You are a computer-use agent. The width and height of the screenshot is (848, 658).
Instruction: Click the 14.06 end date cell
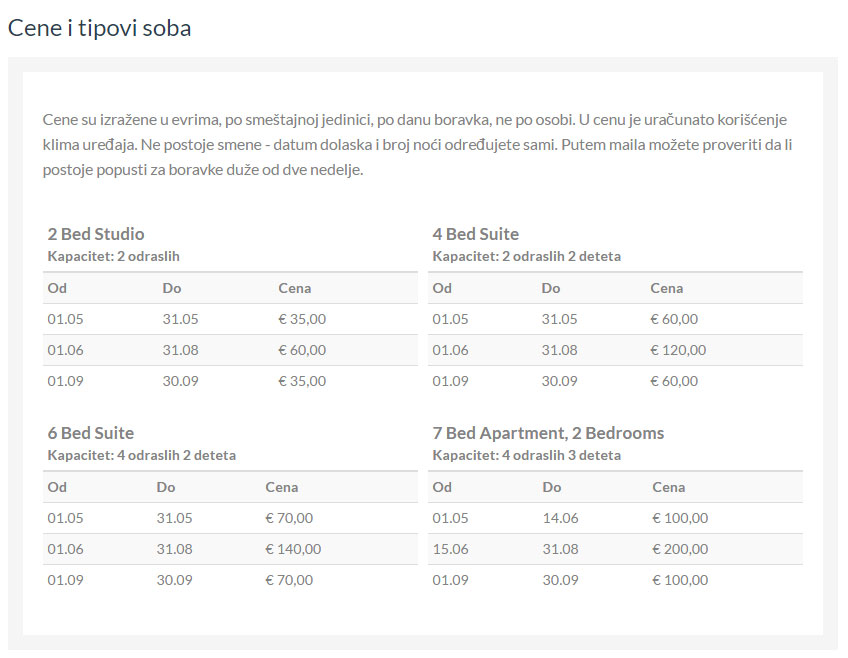tap(560, 518)
